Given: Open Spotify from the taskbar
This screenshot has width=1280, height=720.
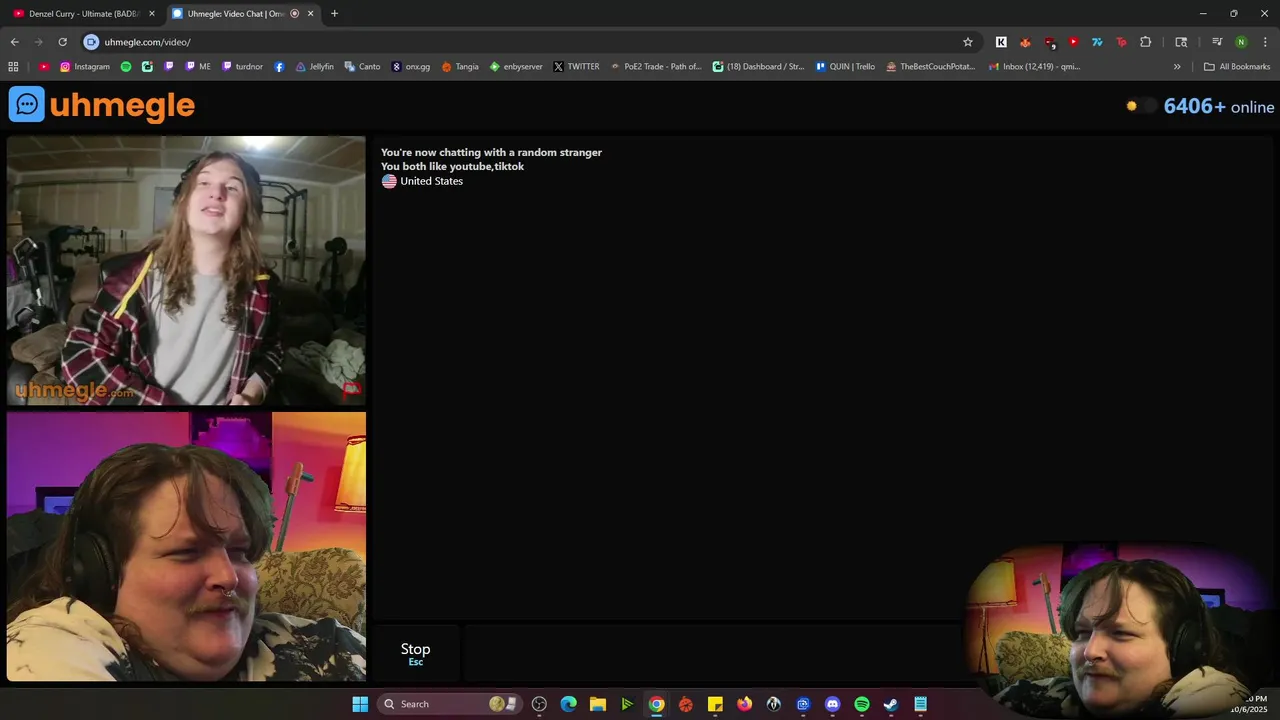Looking at the screenshot, I should (861, 704).
